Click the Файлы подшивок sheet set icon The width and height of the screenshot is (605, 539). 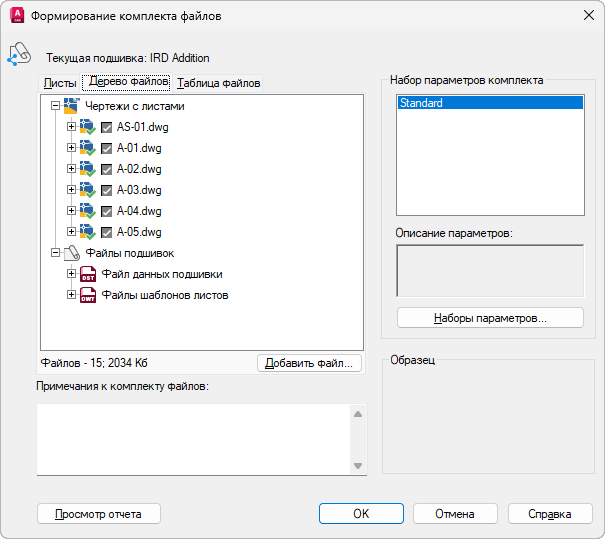pyautogui.click(x=72, y=253)
